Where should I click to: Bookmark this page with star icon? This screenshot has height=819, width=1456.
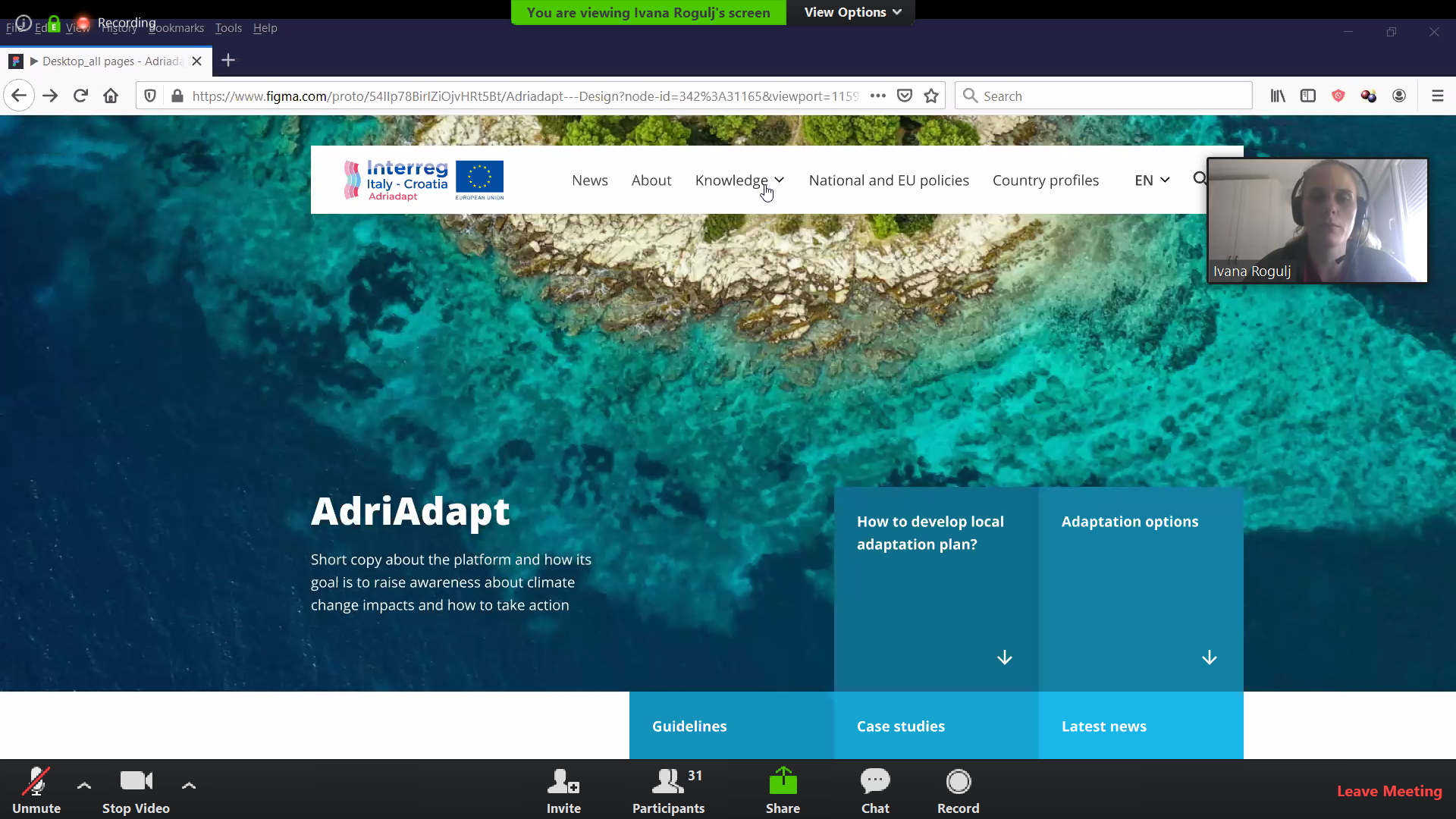click(x=931, y=96)
